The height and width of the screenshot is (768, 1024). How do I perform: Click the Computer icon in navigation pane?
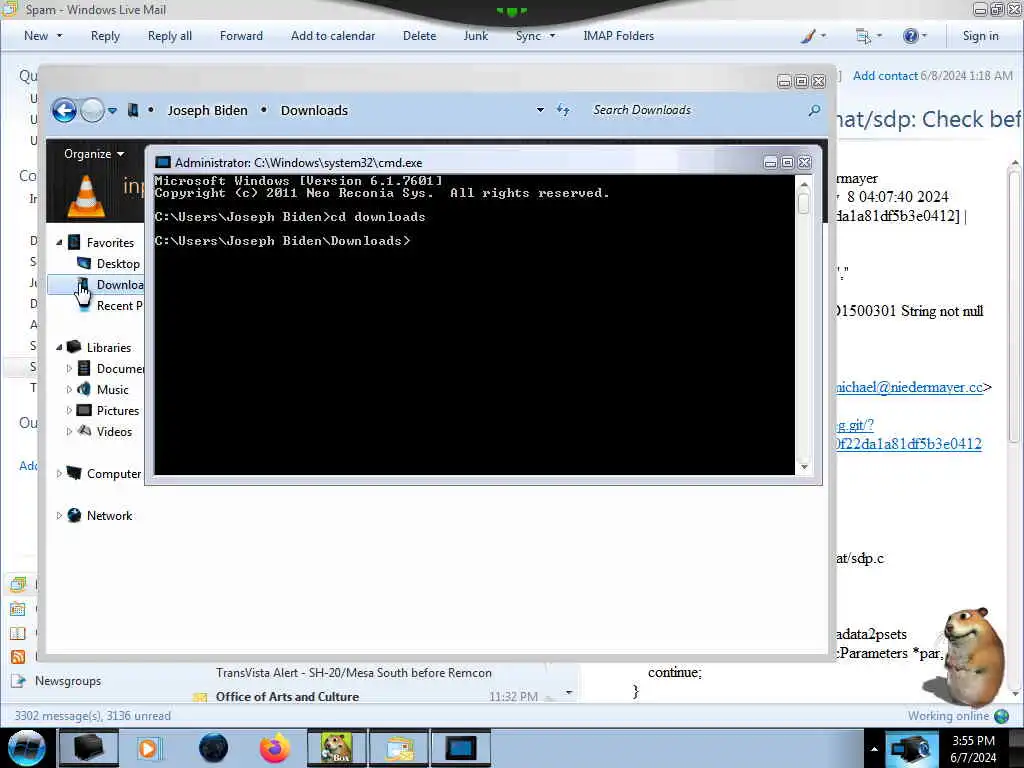click(74, 473)
